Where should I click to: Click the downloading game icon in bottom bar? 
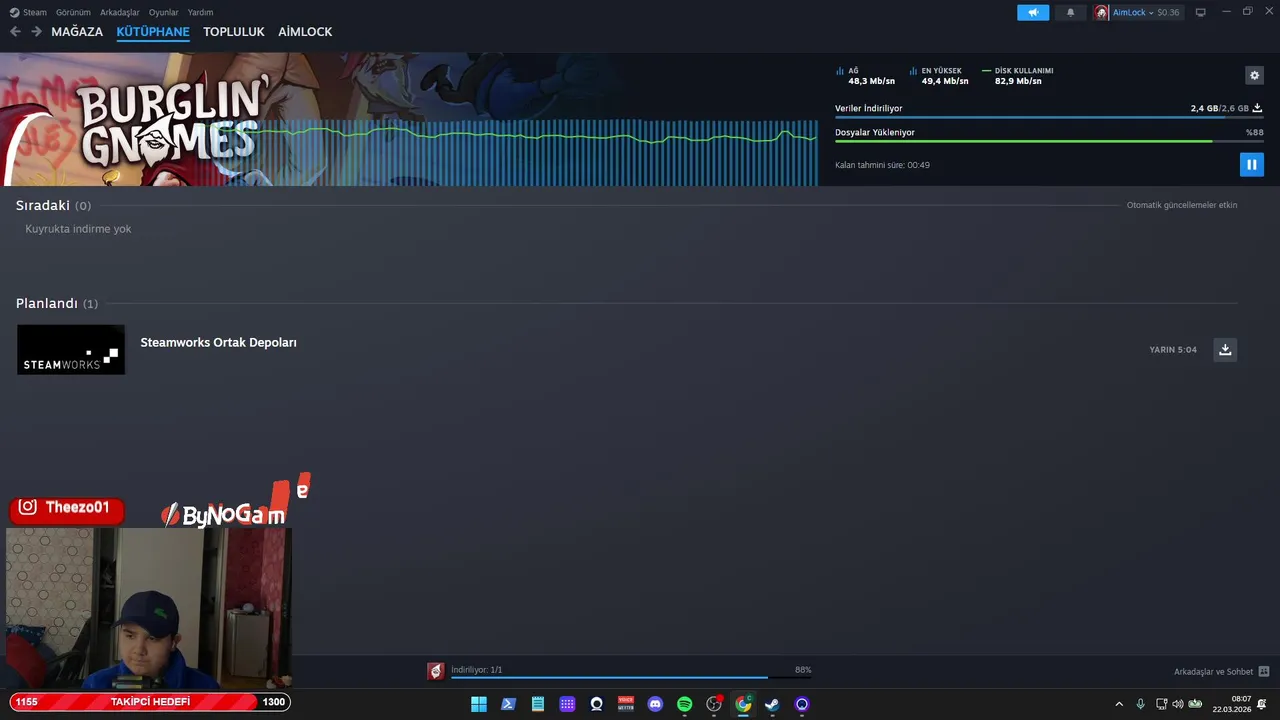pos(435,671)
